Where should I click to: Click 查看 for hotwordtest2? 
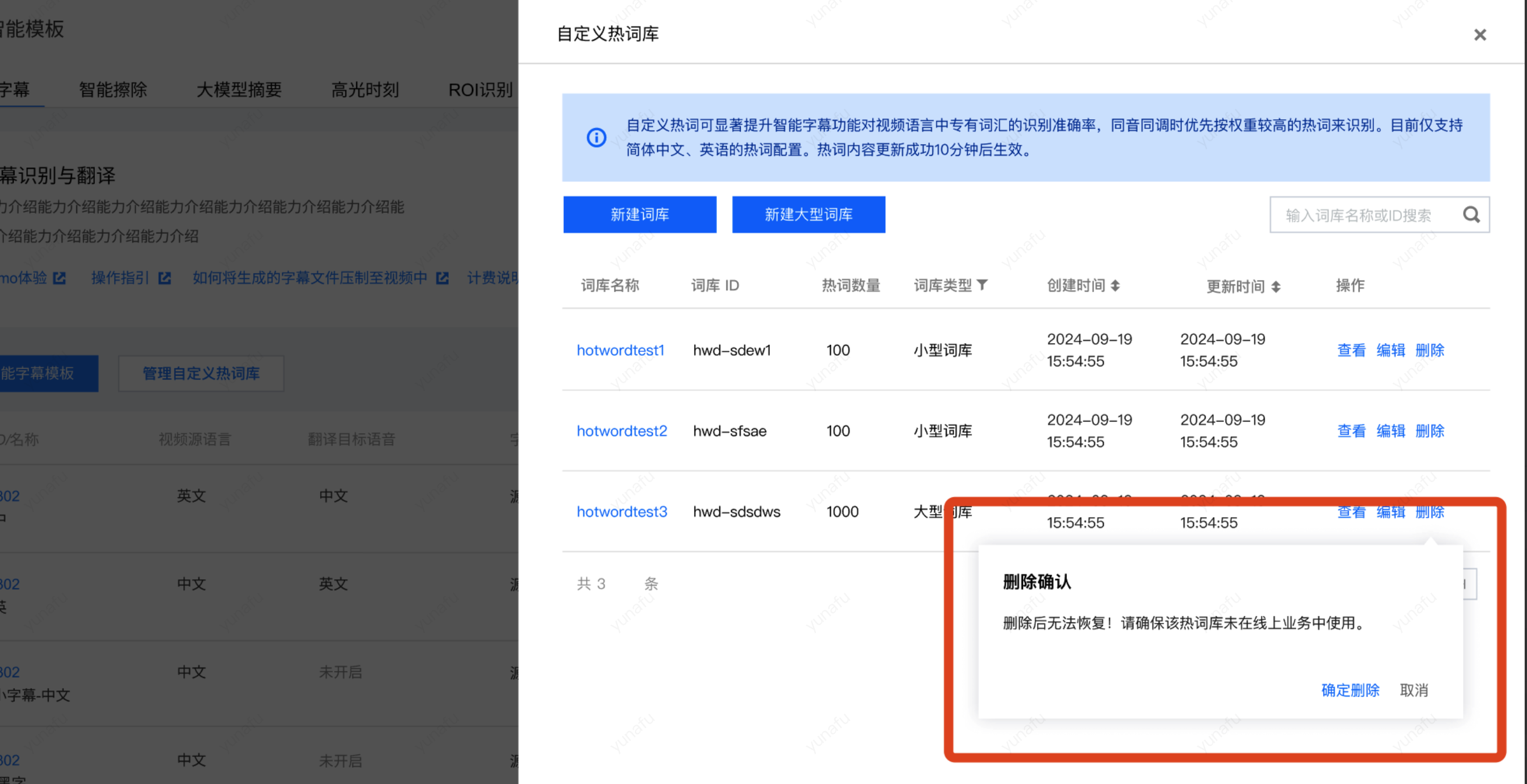1351,431
